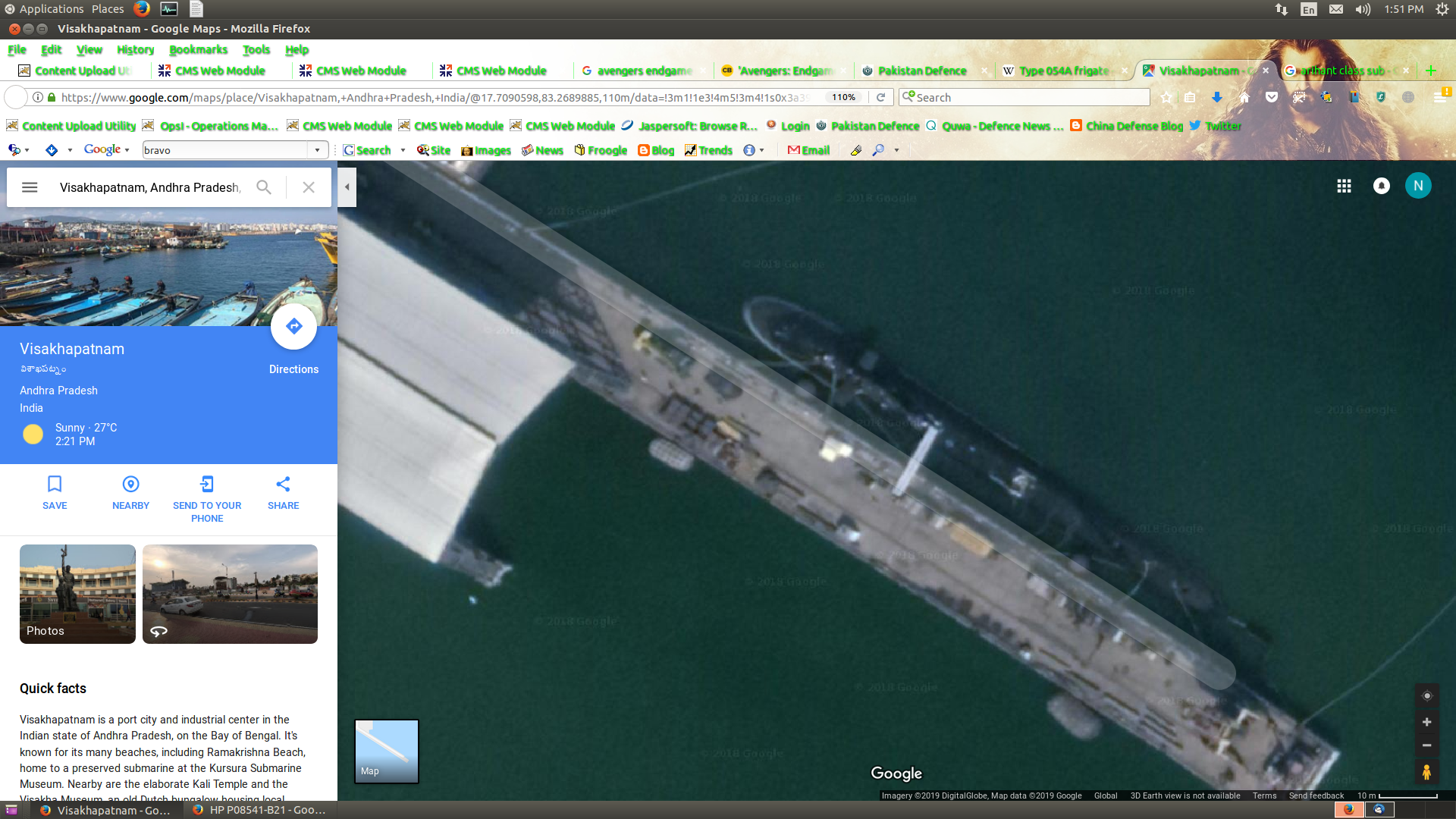Viewport: 1456px width, 819px height.
Task: Click the Email Gmail toolbar button
Action: [808, 150]
